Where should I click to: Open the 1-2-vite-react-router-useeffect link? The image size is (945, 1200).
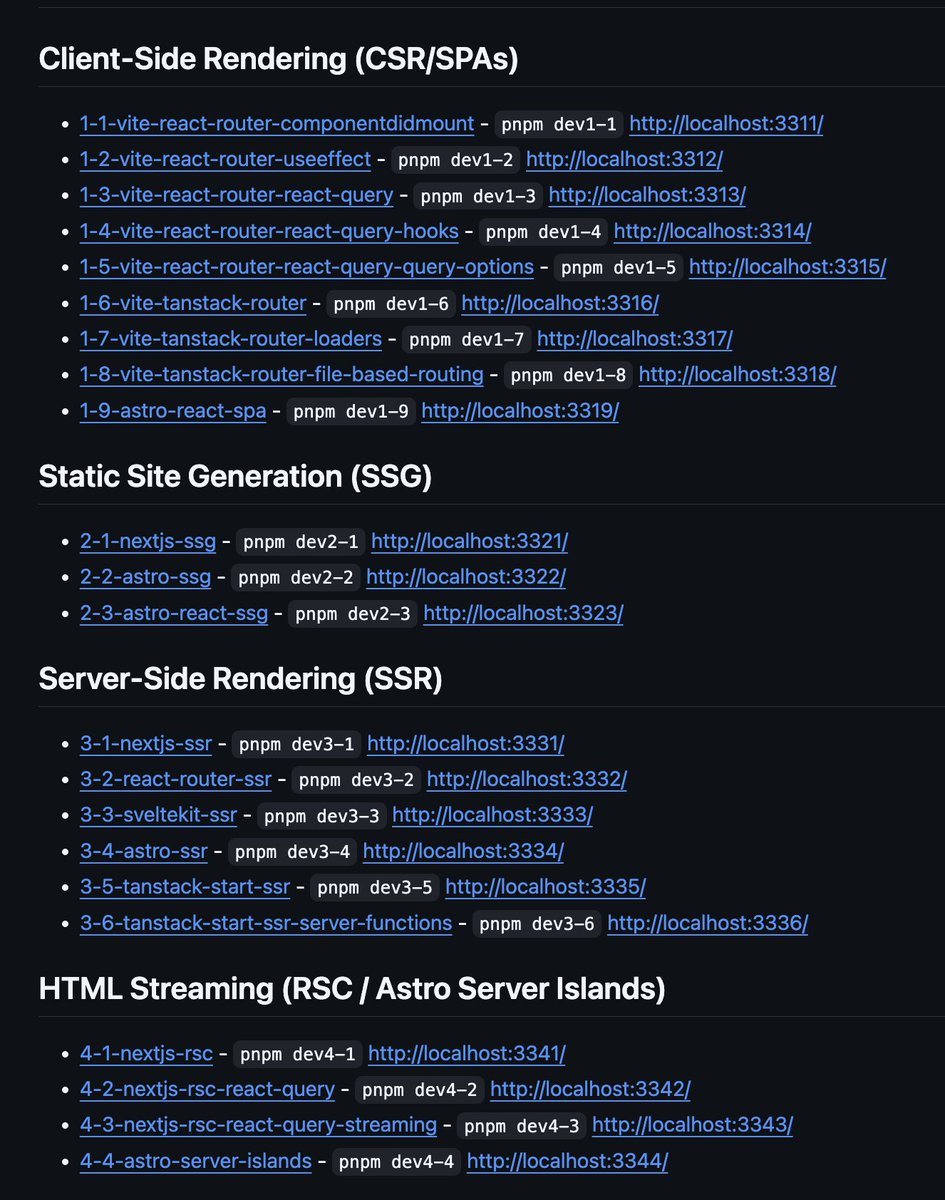tap(226, 160)
